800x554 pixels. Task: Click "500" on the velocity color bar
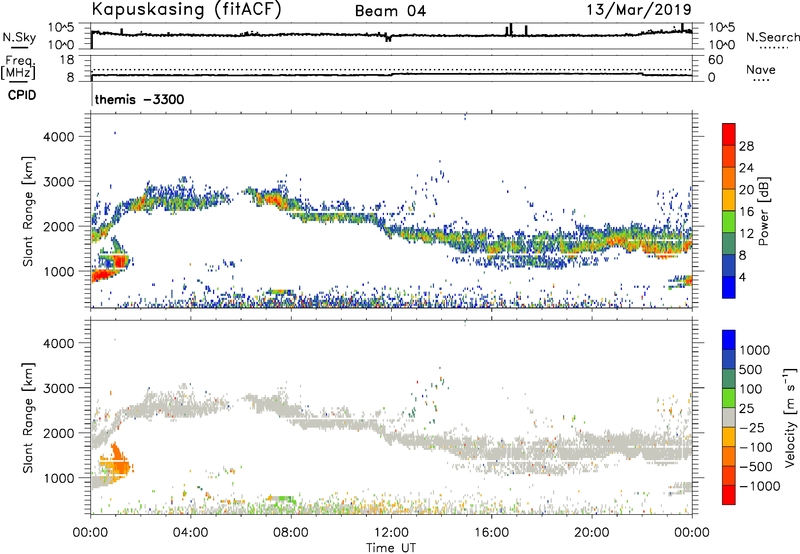(x=751, y=370)
